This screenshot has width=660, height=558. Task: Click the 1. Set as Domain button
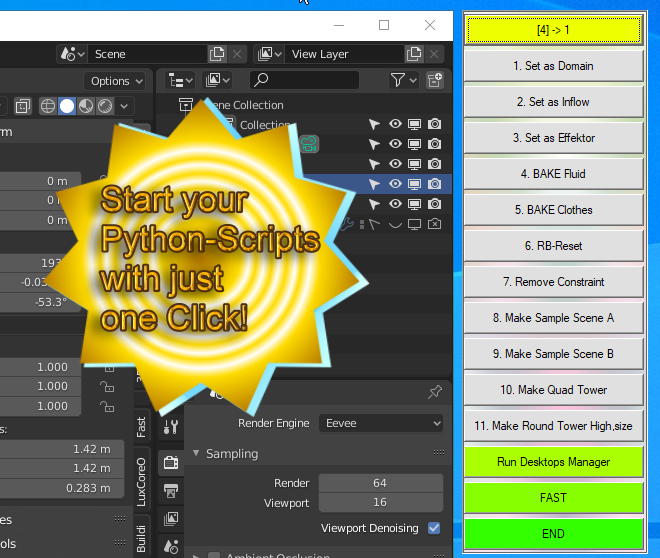pyautogui.click(x=554, y=66)
